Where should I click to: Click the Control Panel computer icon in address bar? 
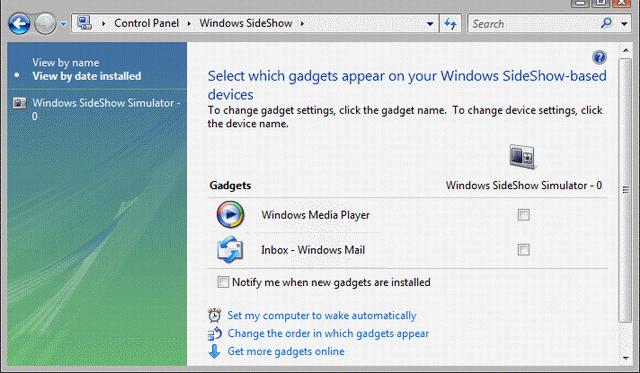(x=84, y=23)
